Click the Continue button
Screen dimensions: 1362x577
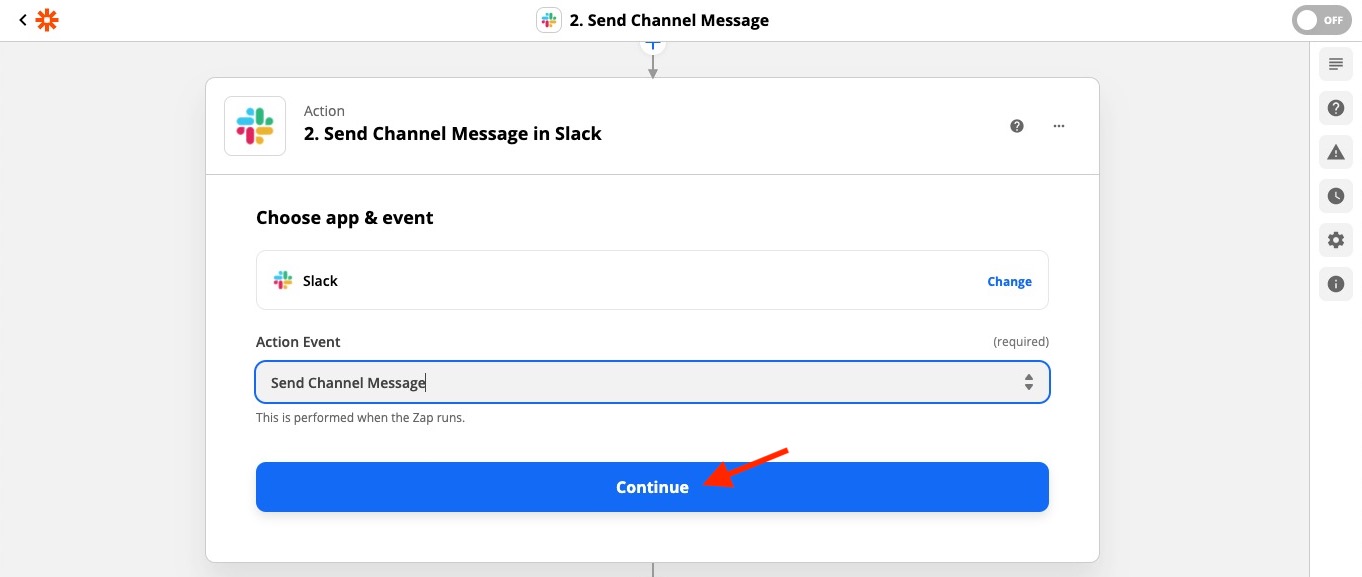(652, 487)
